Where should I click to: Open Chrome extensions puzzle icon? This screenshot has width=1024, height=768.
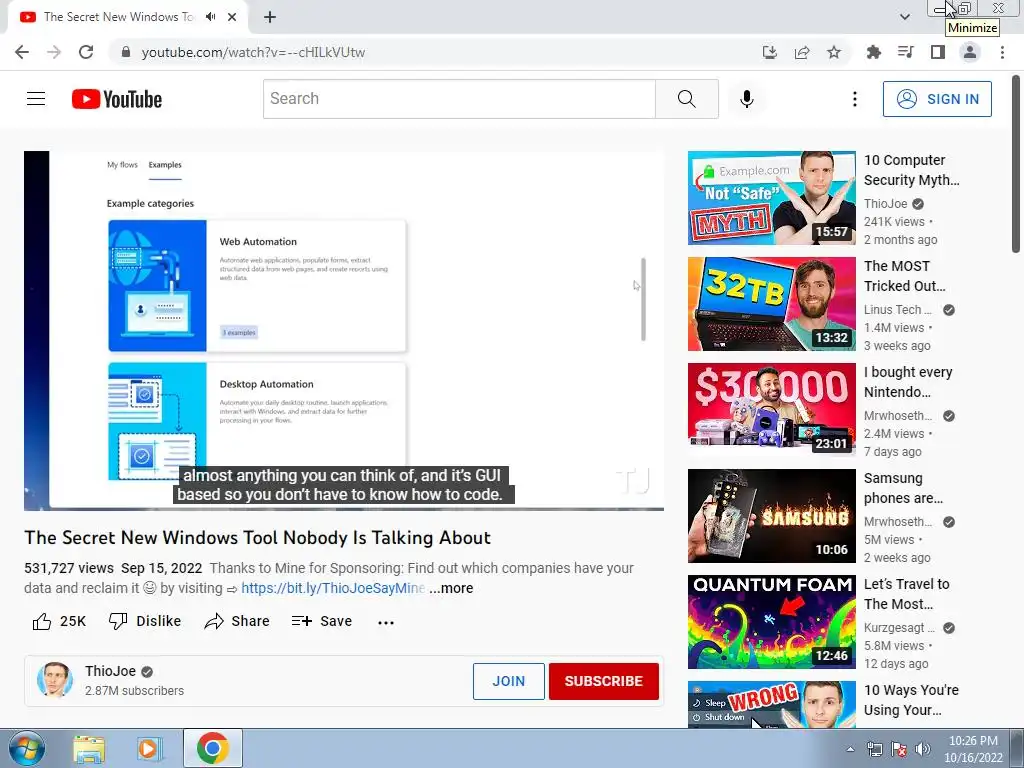[873, 52]
